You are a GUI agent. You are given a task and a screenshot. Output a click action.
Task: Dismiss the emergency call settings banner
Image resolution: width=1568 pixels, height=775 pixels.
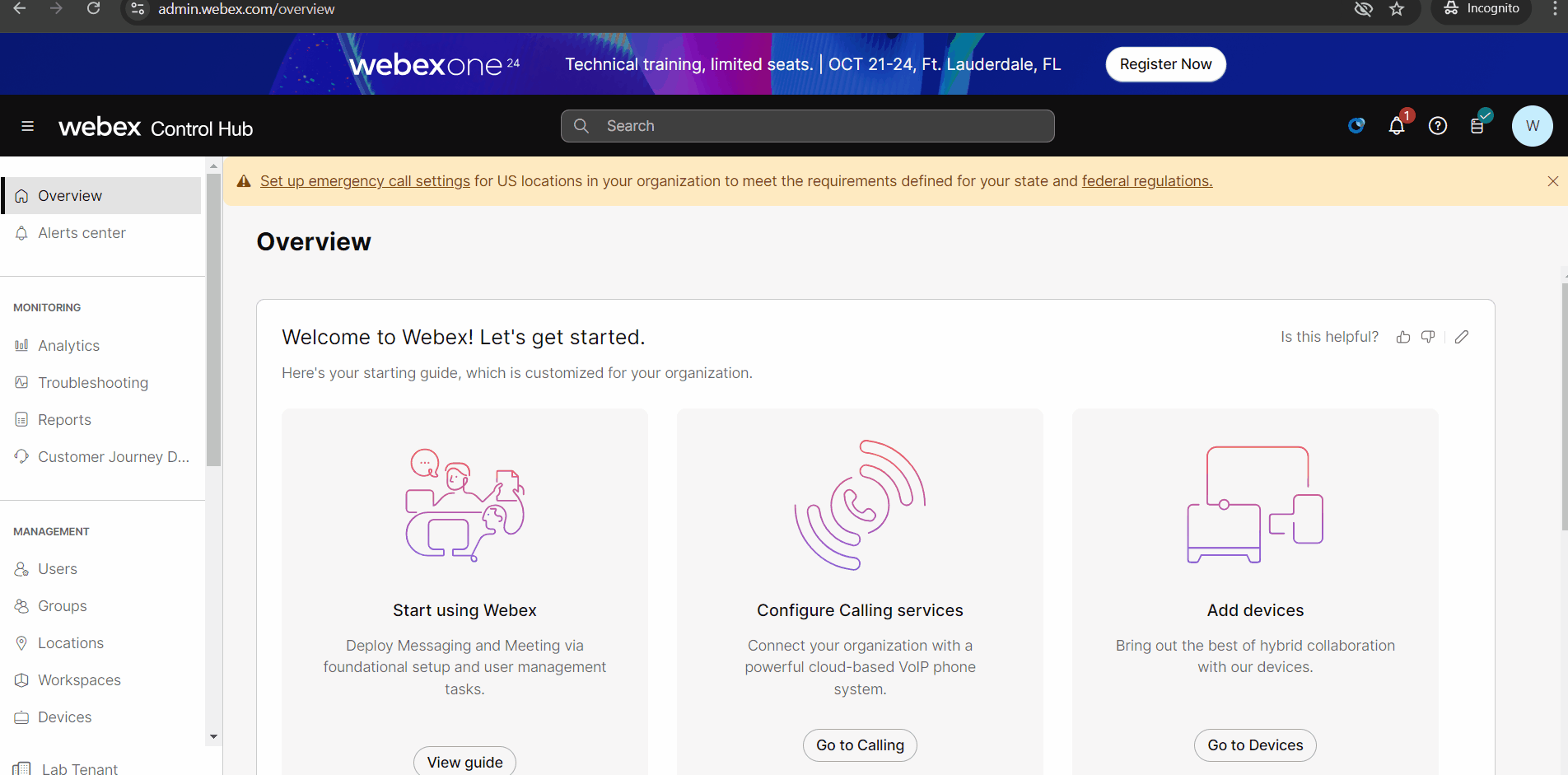[1552, 181]
